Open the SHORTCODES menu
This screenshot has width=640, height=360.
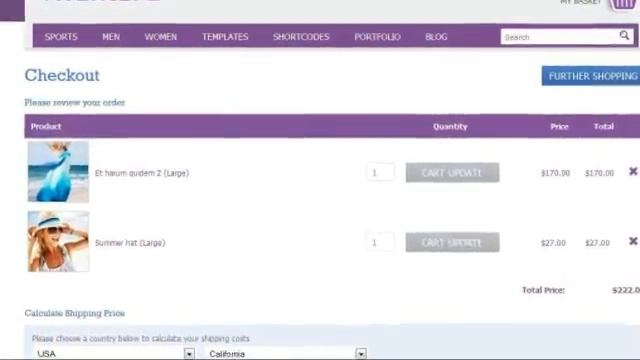tap(301, 37)
